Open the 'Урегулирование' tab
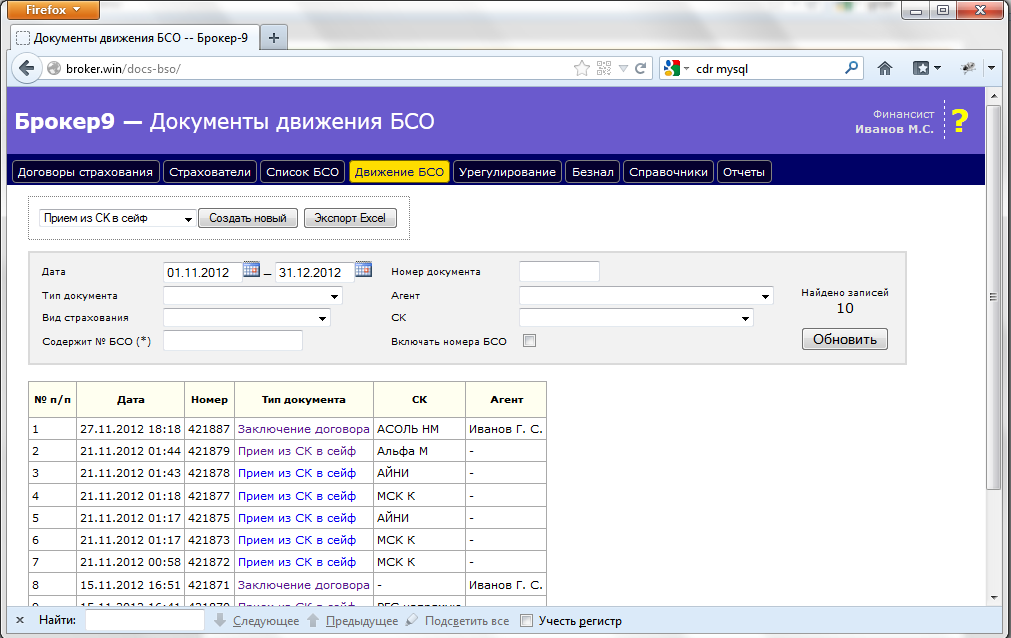 [507, 172]
